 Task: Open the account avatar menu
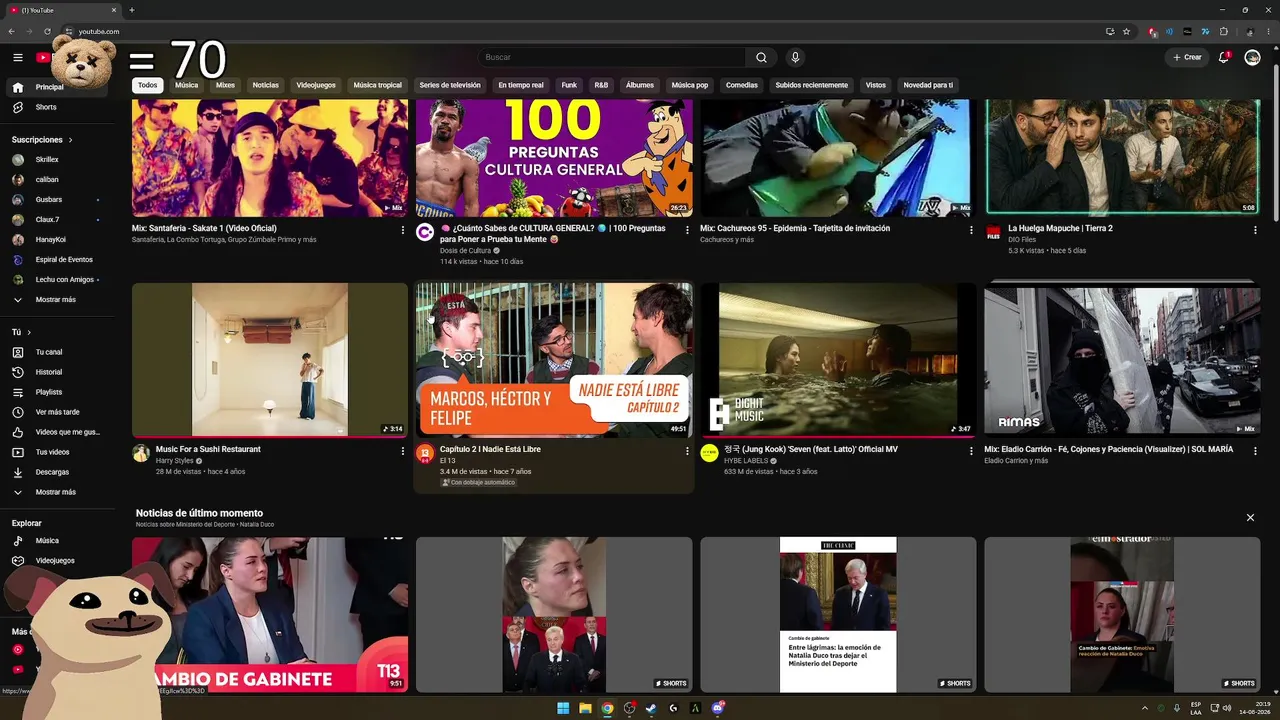pyautogui.click(x=1252, y=57)
